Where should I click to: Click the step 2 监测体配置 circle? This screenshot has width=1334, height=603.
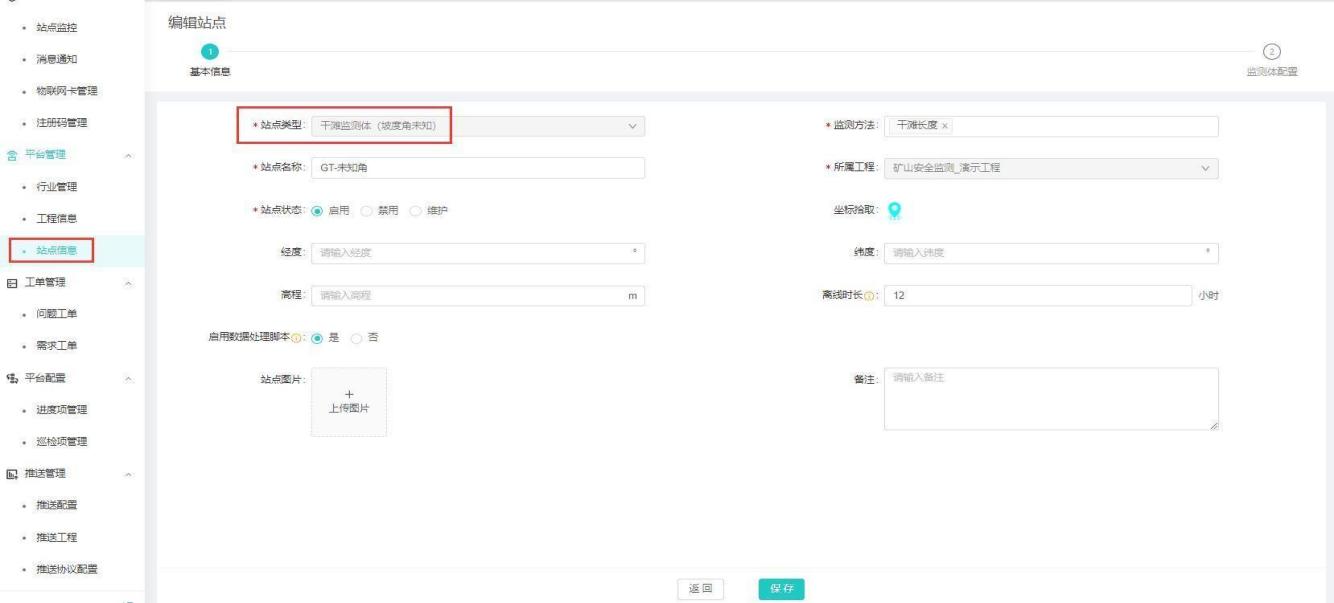tap(1272, 52)
